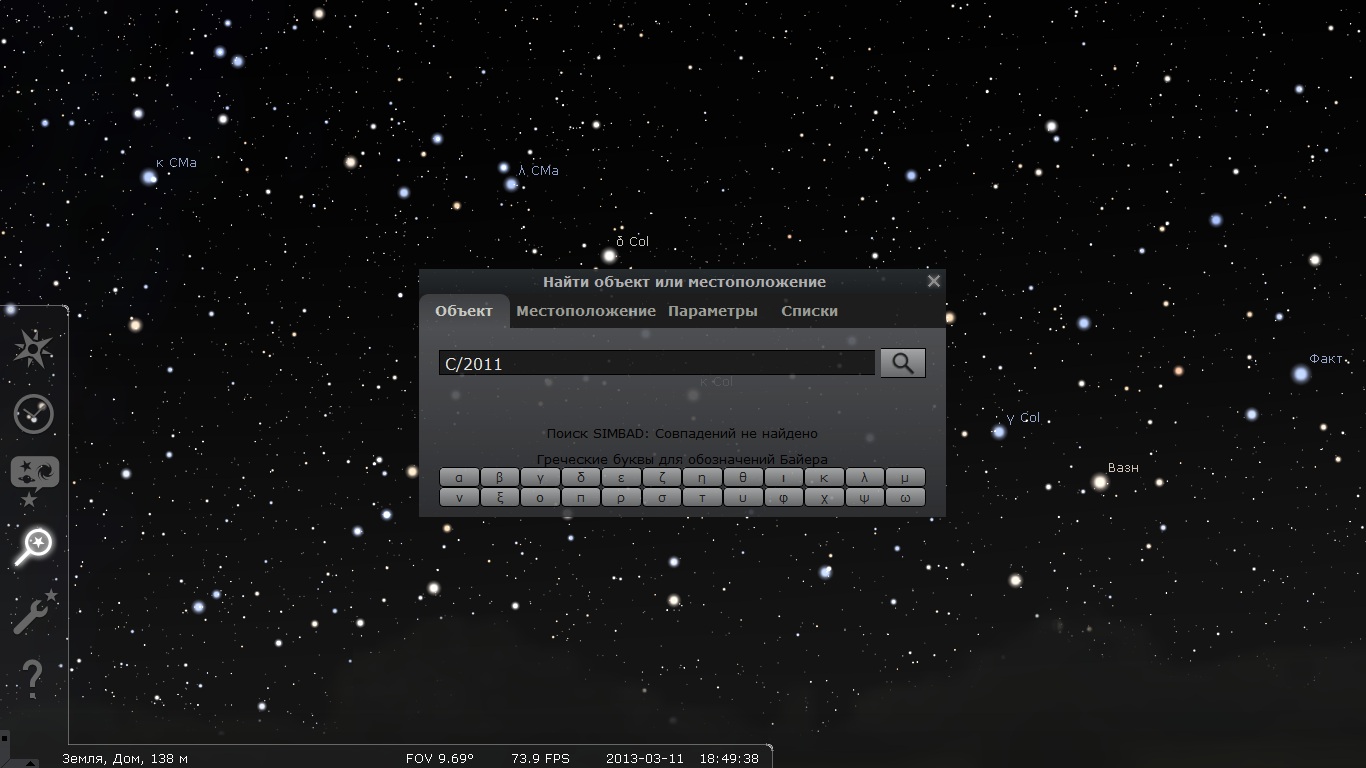The image size is (1366, 768).
Task: Select the star labeled Вазн
Action: pos(1100,482)
